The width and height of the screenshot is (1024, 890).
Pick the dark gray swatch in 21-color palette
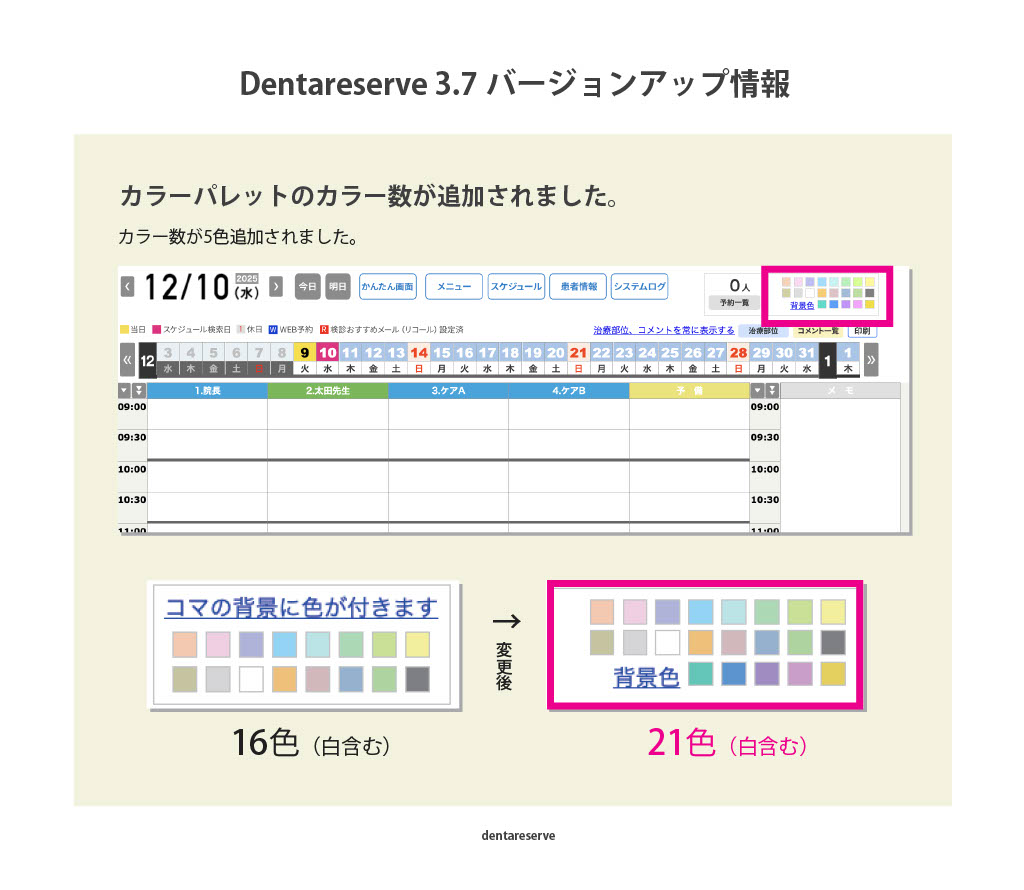point(833,642)
